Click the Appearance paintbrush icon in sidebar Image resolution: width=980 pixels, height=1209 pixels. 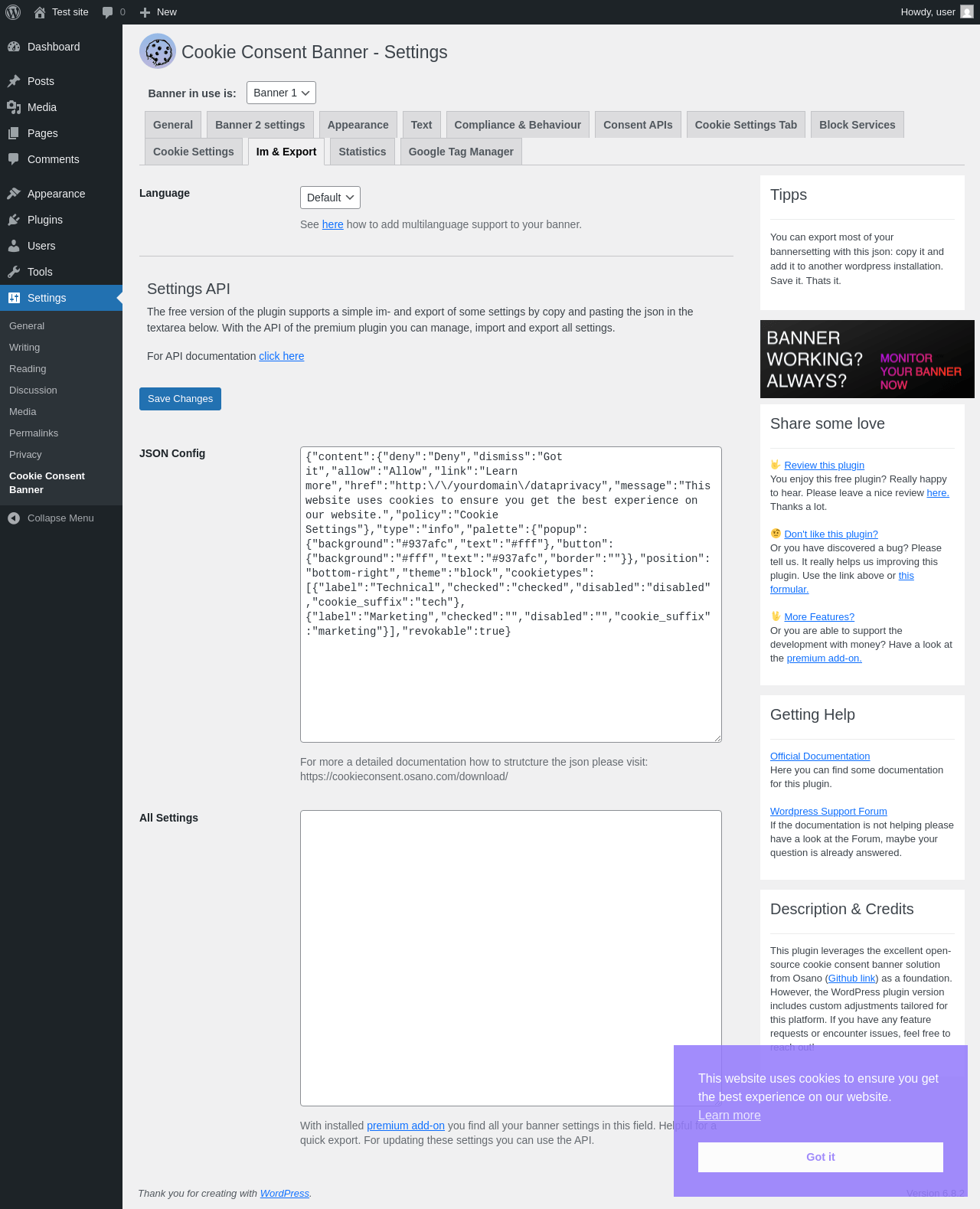[x=14, y=194]
